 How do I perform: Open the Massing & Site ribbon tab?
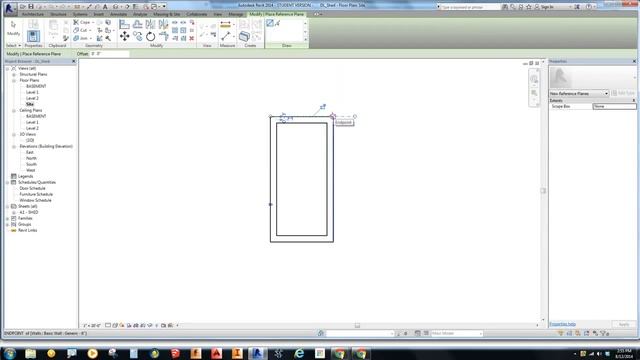(167, 14)
